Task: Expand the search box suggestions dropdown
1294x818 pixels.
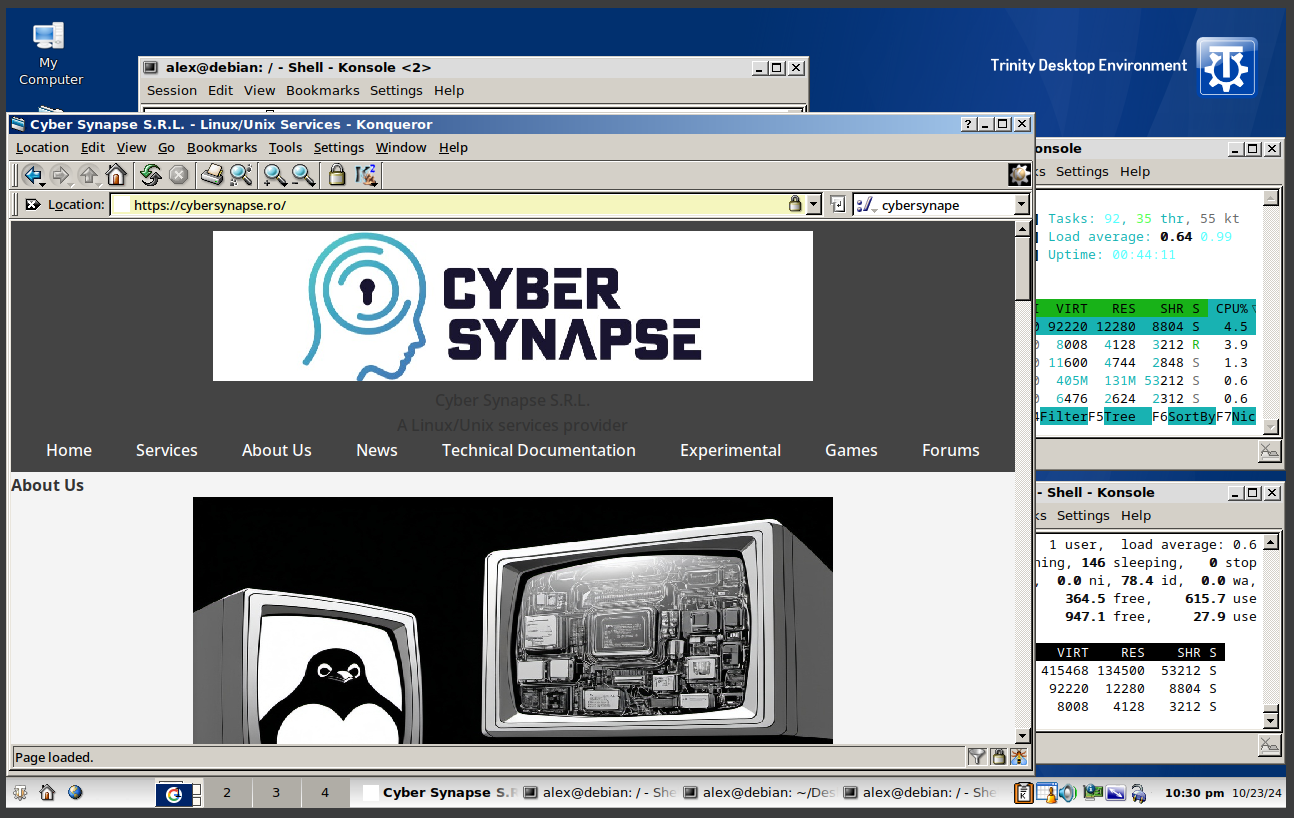Action: [1021, 205]
